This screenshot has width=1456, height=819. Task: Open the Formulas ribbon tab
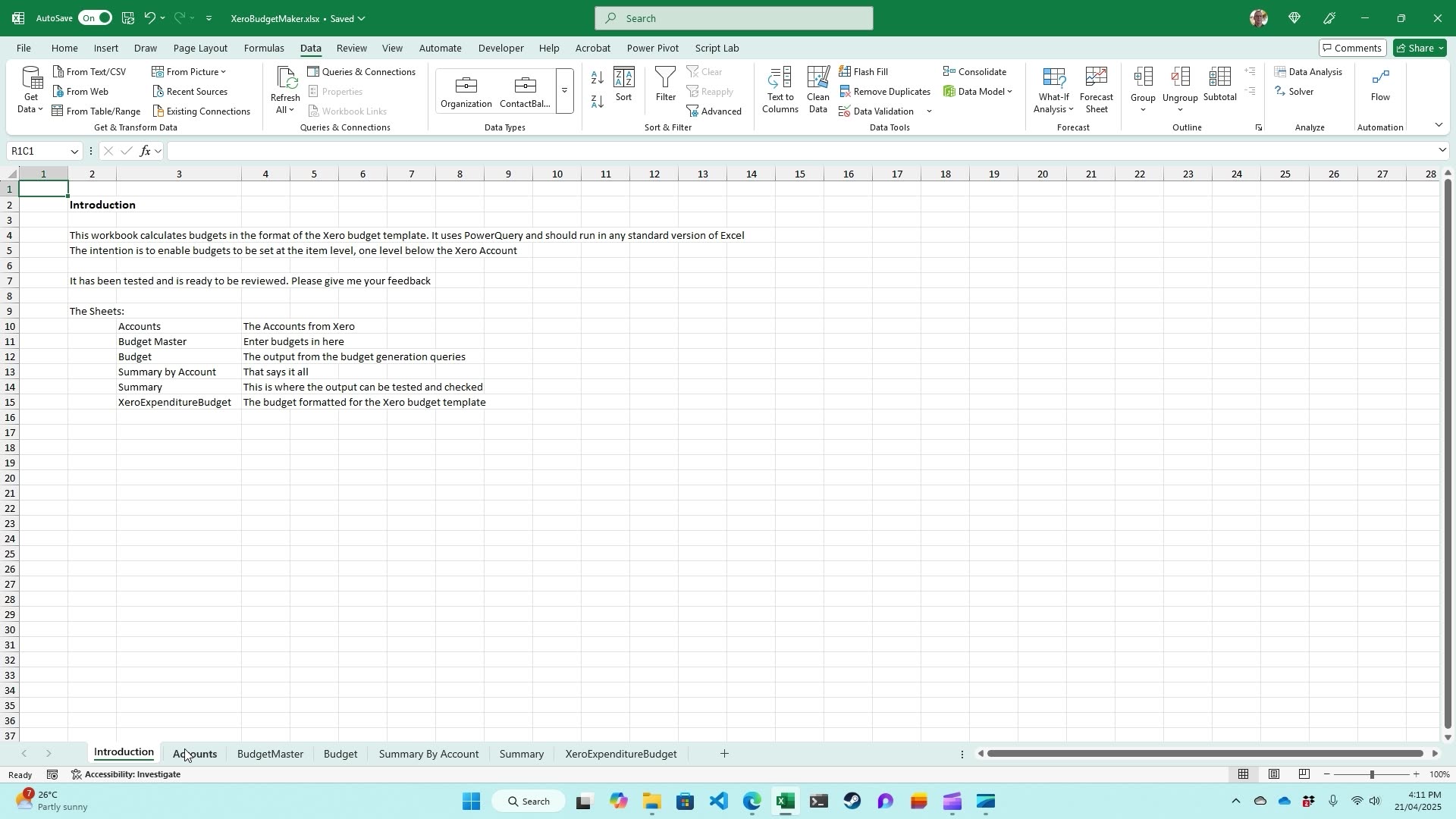[x=264, y=48]
